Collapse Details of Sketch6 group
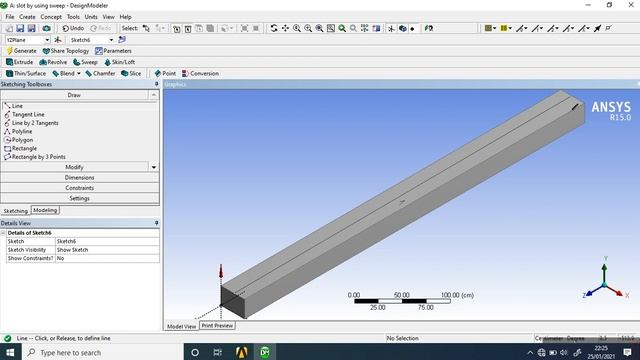Screen dimensions: 640x360 (x=3, y=233)
